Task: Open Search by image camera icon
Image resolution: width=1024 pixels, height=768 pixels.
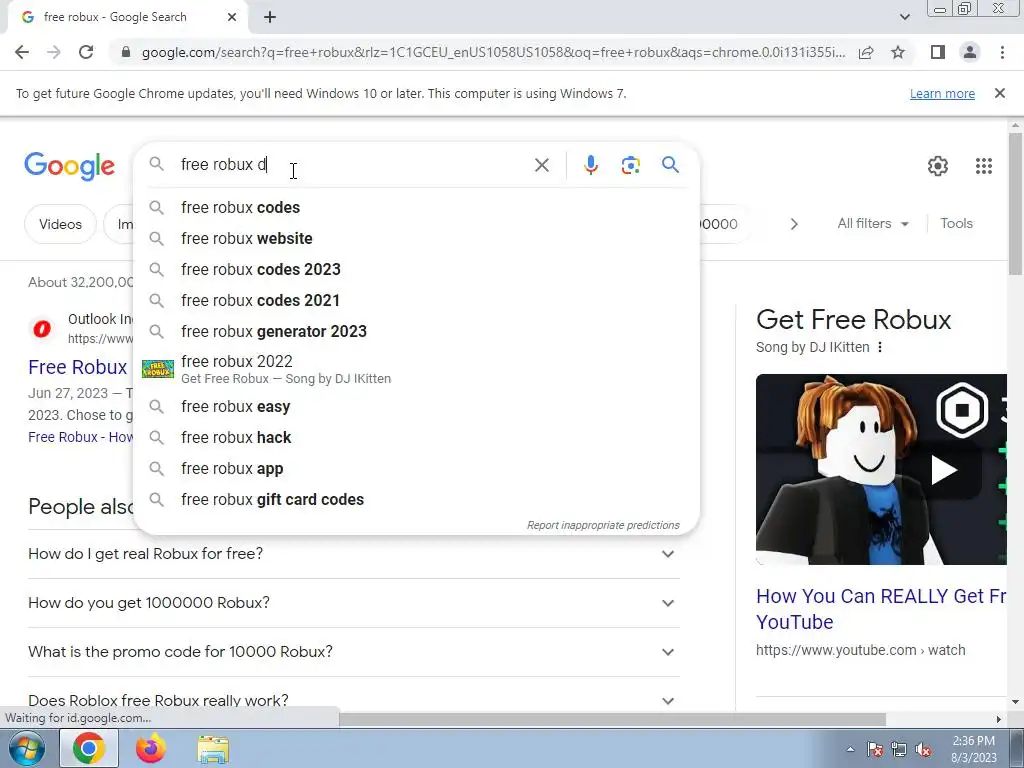Action: pos(630,165)
